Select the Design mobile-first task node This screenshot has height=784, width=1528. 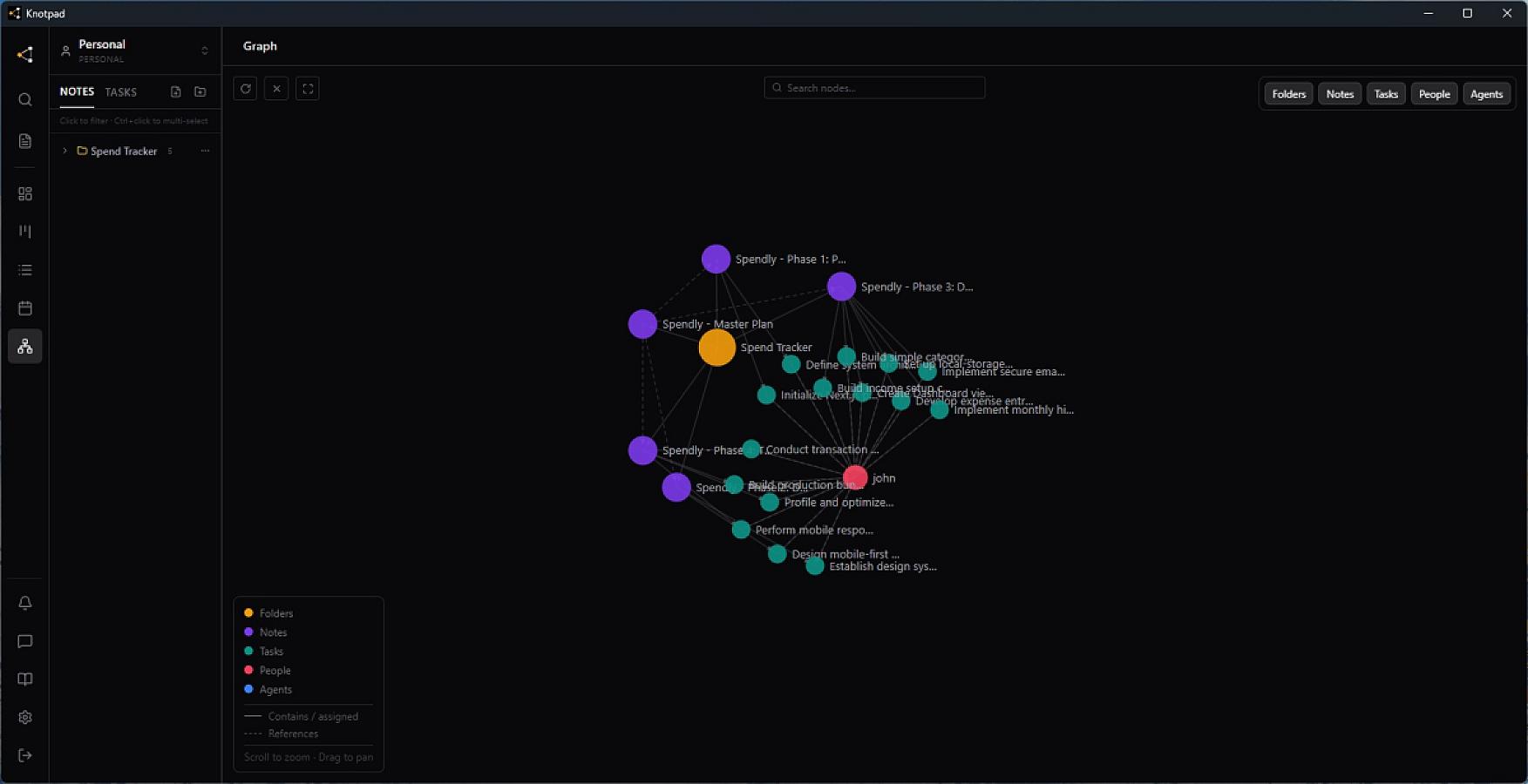click(778, 554)
